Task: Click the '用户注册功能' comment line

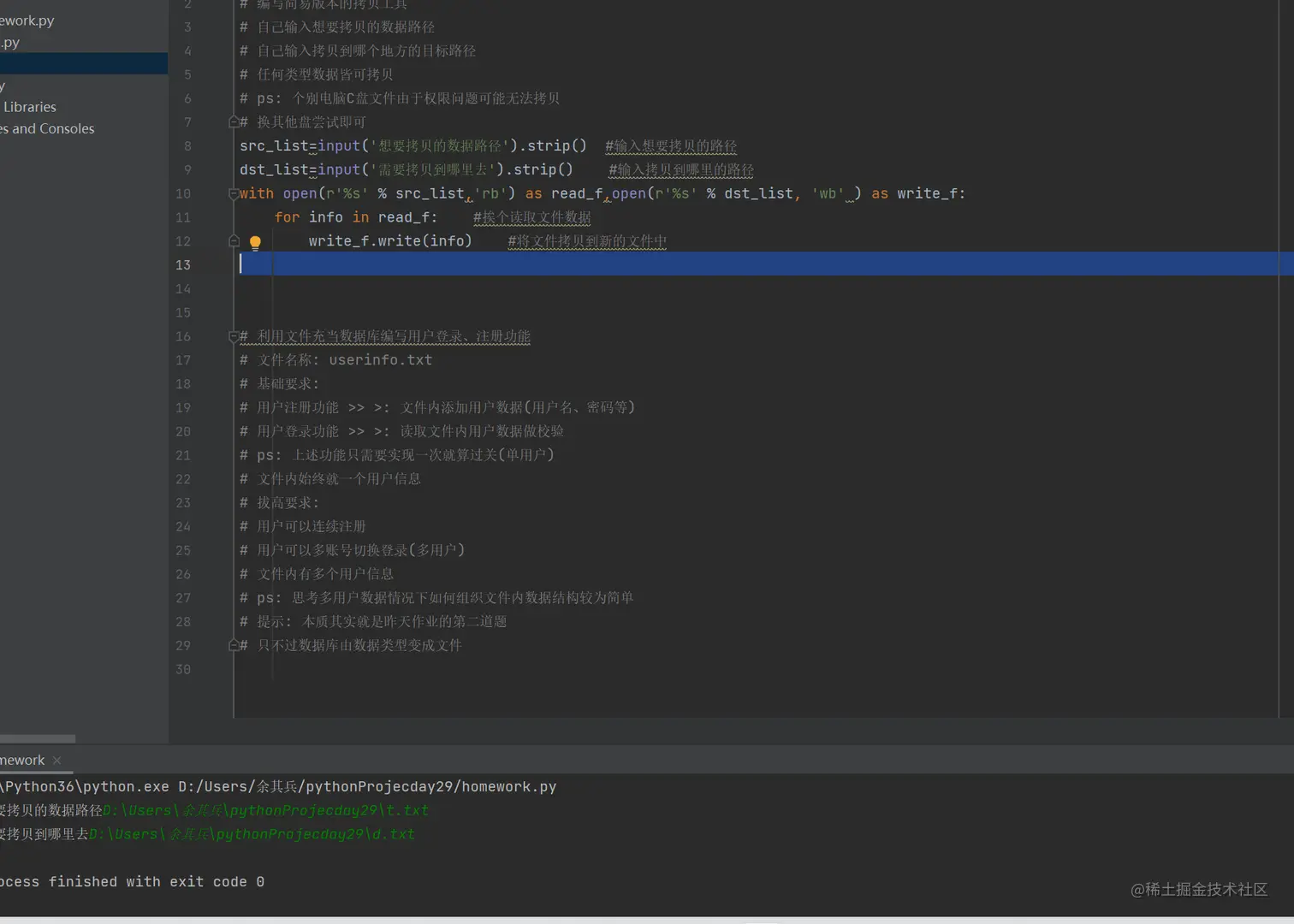Action: coord(437,408)
